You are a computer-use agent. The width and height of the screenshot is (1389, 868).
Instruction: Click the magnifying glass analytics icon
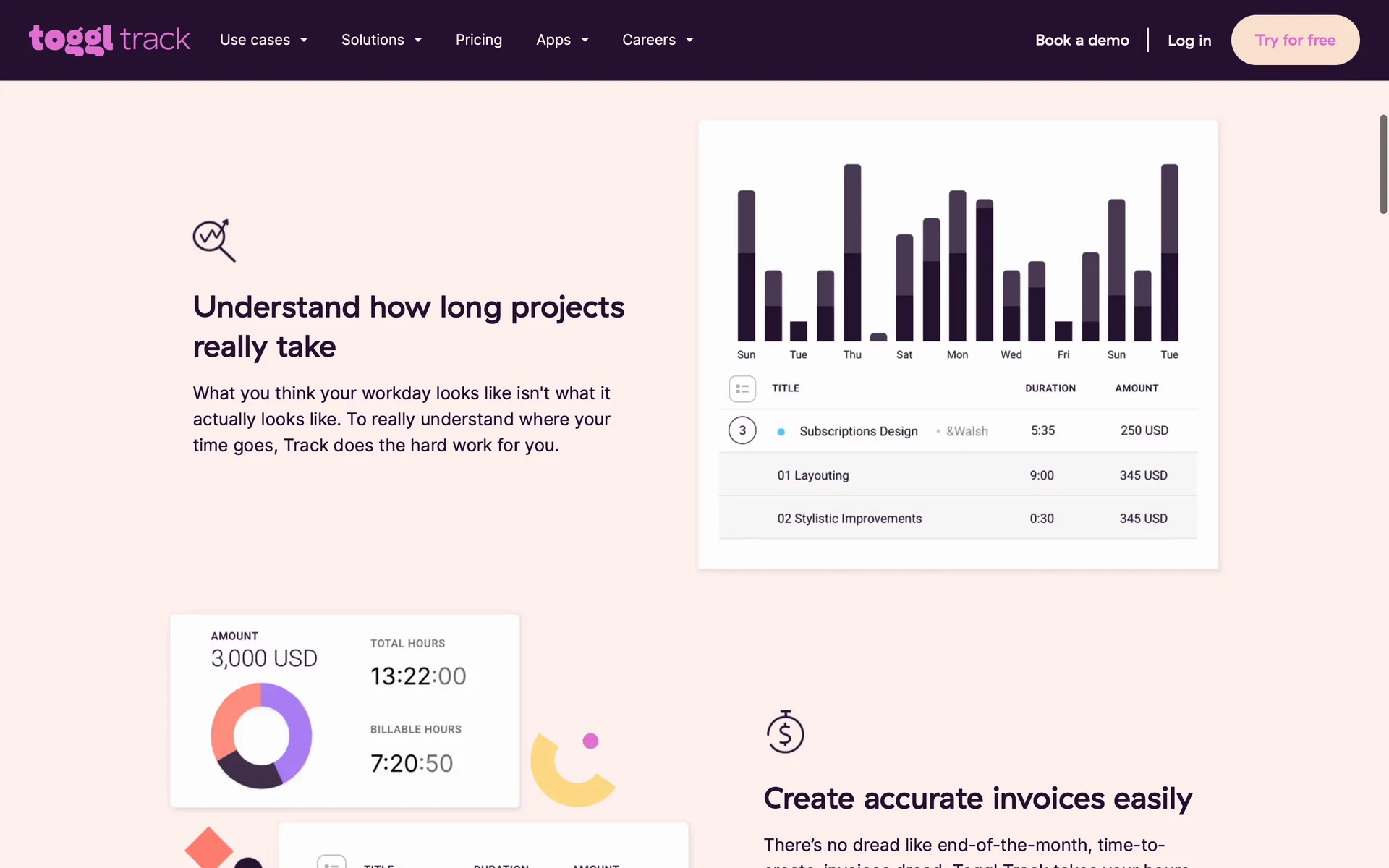213,239
